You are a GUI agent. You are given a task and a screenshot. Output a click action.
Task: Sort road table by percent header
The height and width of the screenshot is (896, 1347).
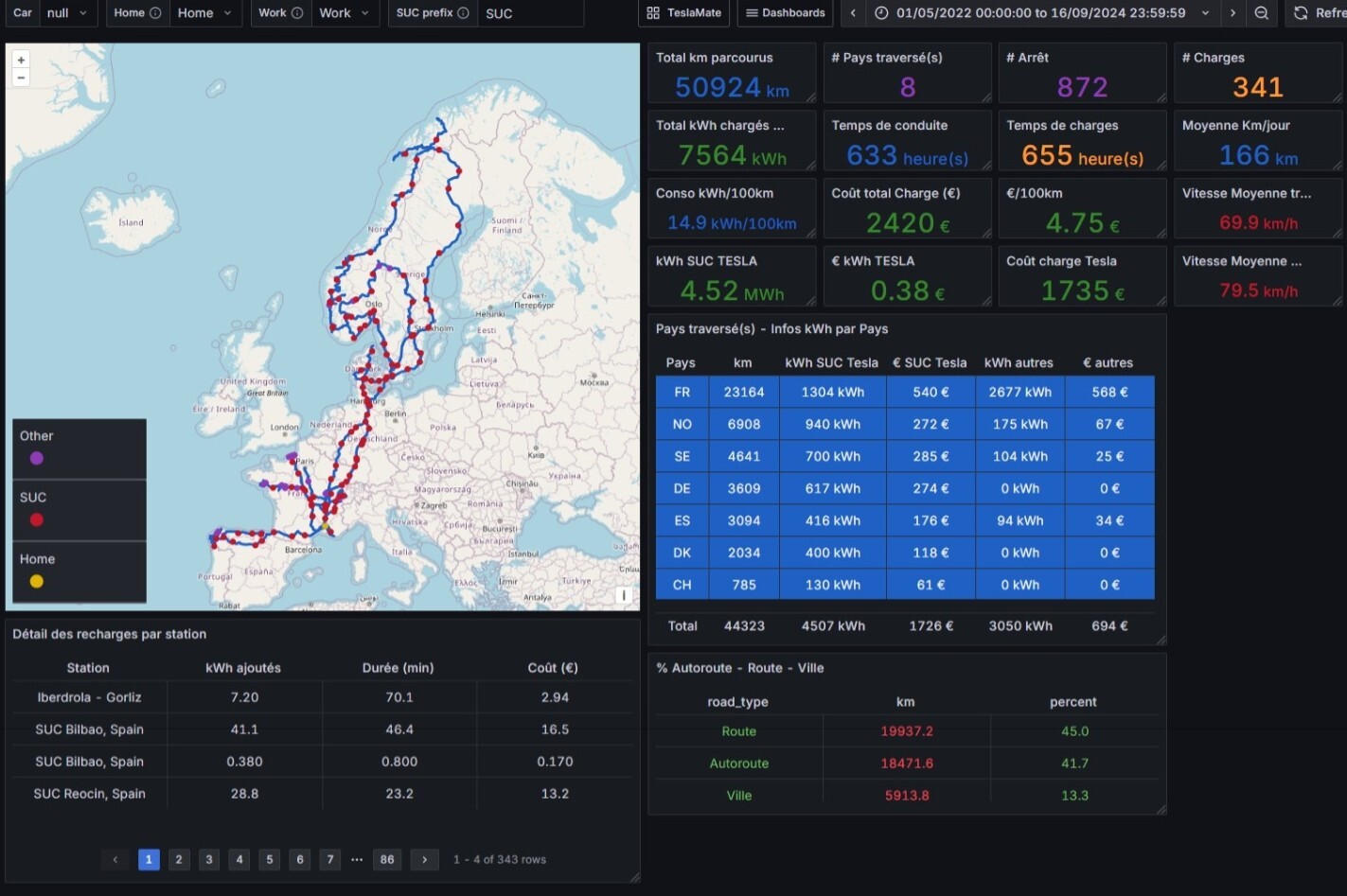pyautogui.click(x=1073, y=702)
